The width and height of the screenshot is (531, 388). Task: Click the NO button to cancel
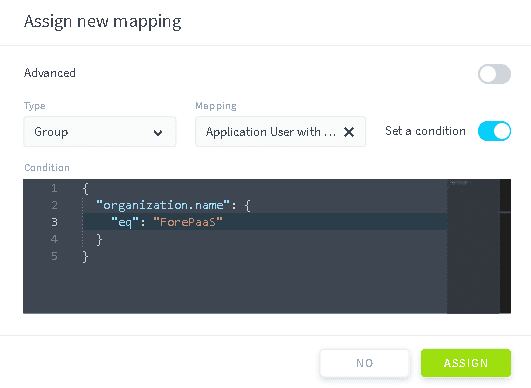coord(365,363)
